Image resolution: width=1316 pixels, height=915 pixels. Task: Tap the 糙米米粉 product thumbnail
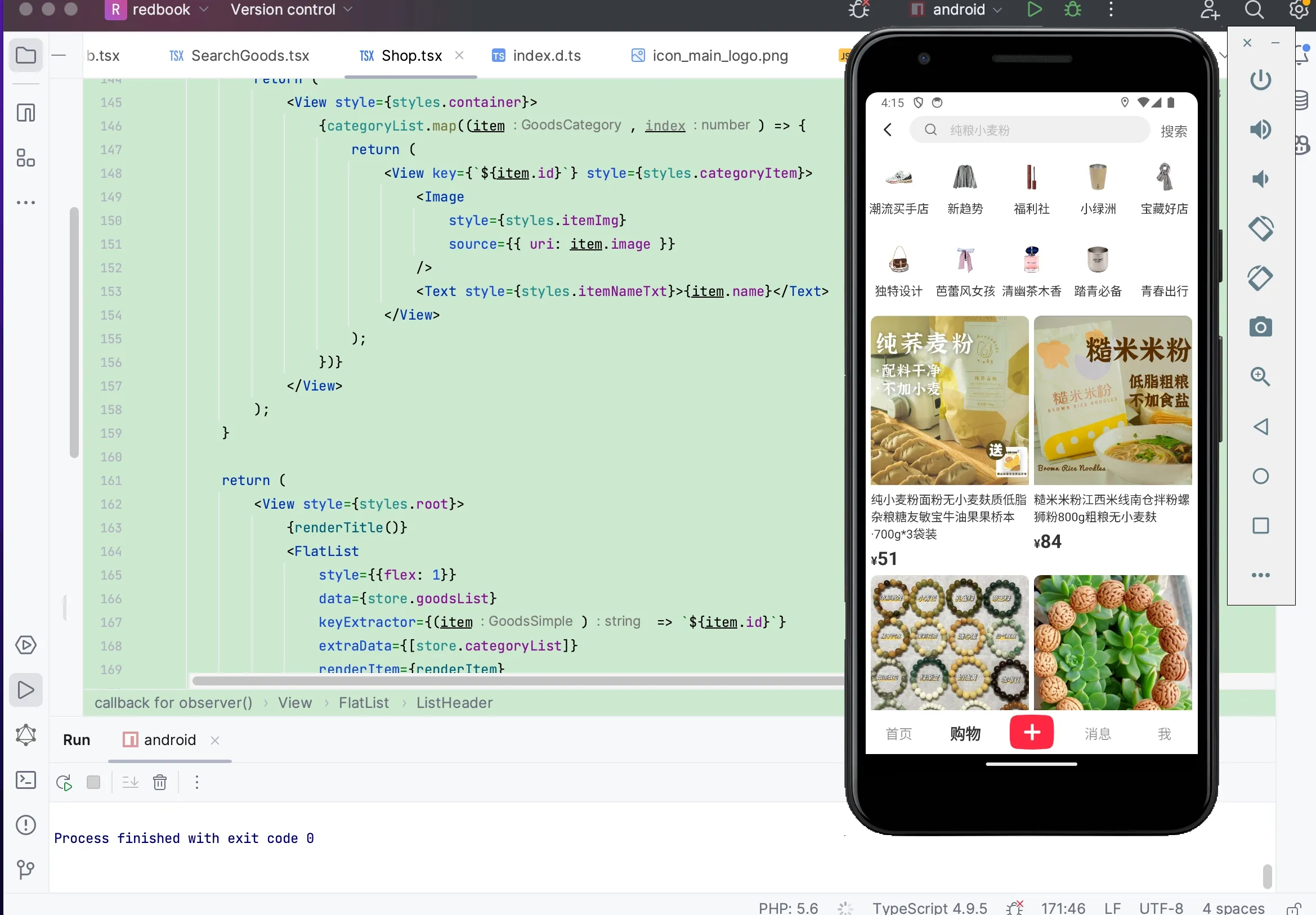coord(1113,401)
